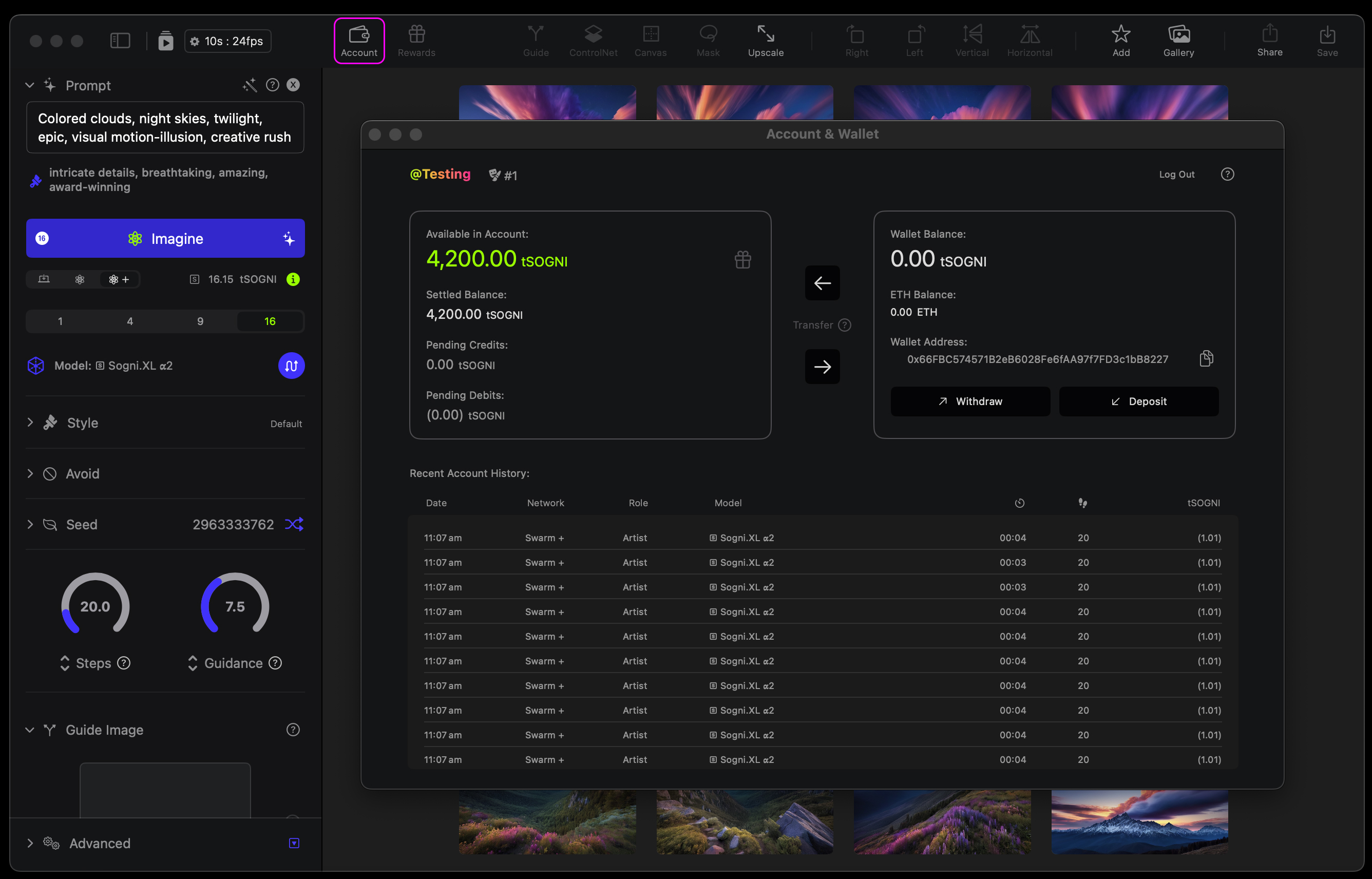The height and width of the screenshot is (879, 1372).
Task: Click the Log Out link
Action: point(1176,174)
